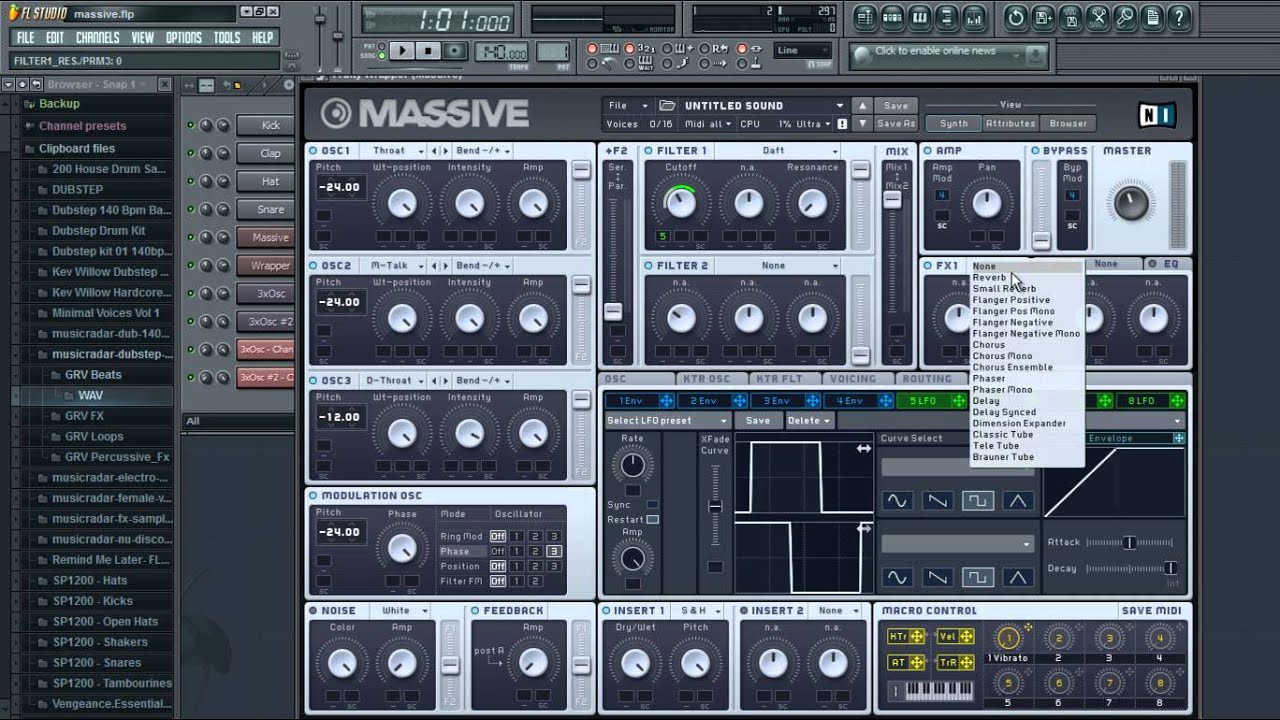Screen dimensions: 1280x720
Task: Click the TrR macro source handle
Action: point(966,662)
